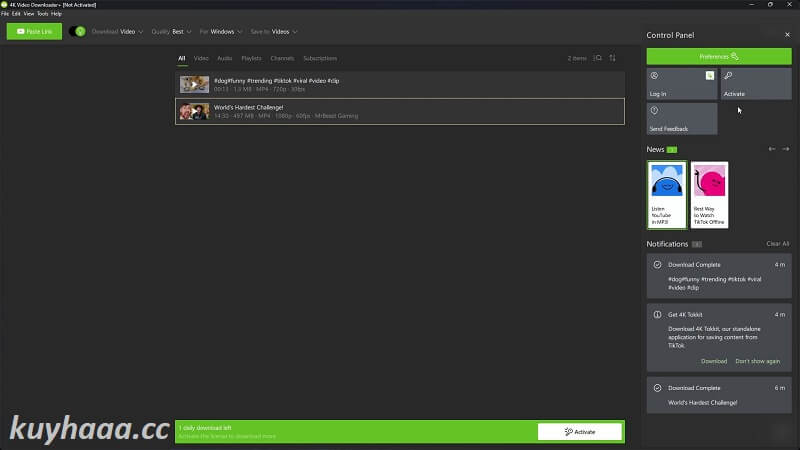Open the Get 4K Tokkit notification title

click(x=685, y=314)
